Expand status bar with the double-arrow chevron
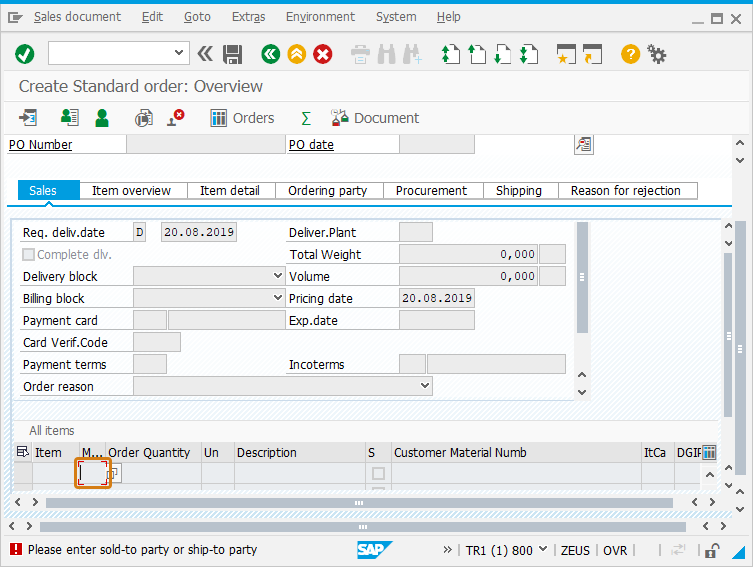This screenshot has width=753, height=567. 448,550
